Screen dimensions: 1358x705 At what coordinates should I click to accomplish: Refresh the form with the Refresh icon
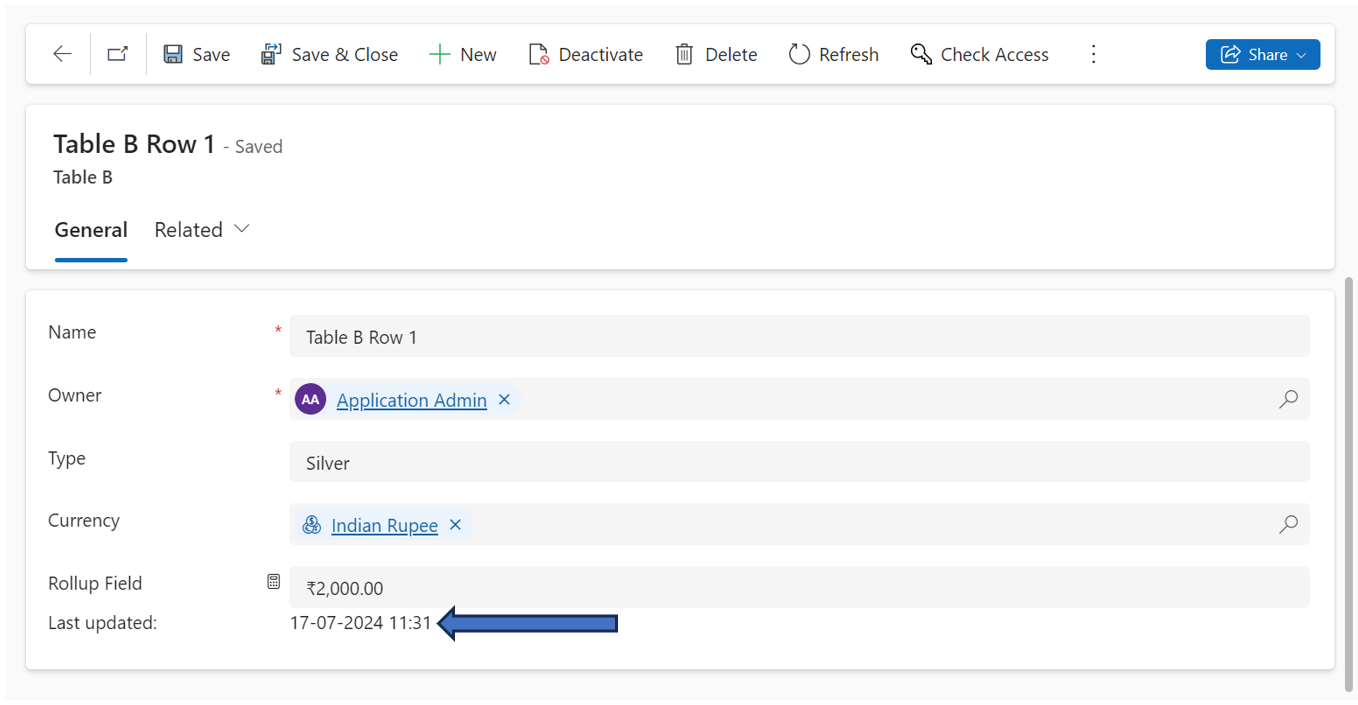pyautogui.click(x=800, y=54)
